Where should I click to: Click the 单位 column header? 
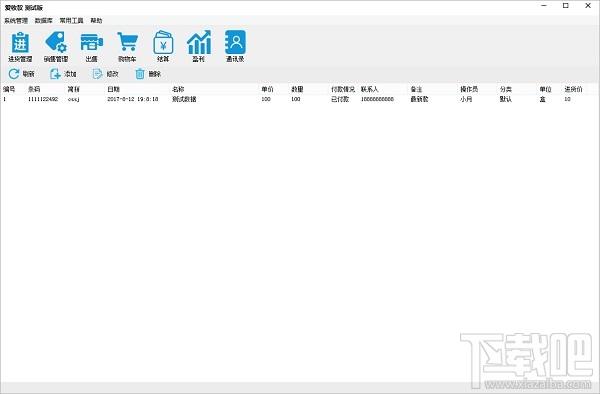pyautogui.click(x=546, y=89)
